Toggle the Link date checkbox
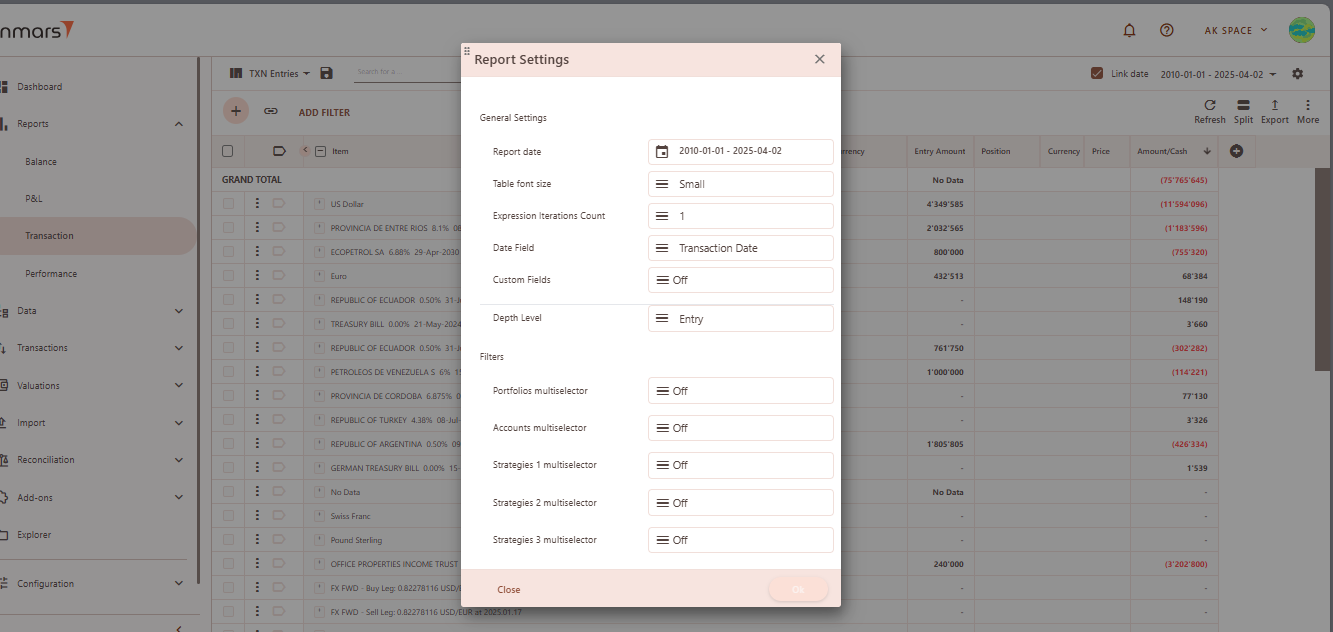Viewport: 1333px width, 632px height. [1097, 74]
